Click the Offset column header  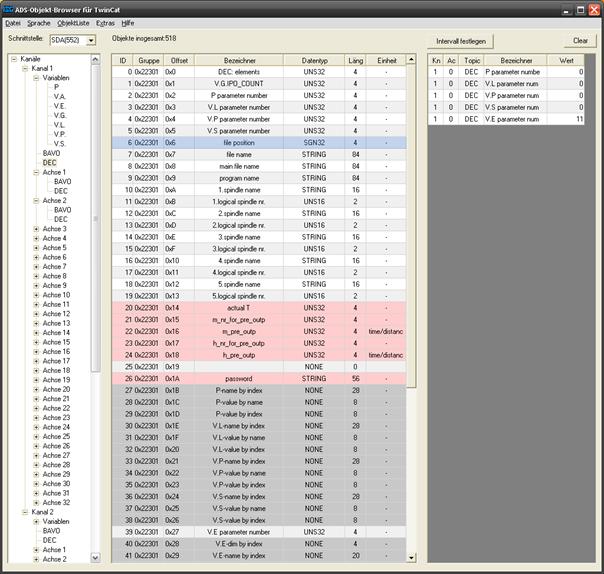pos(179,60)
